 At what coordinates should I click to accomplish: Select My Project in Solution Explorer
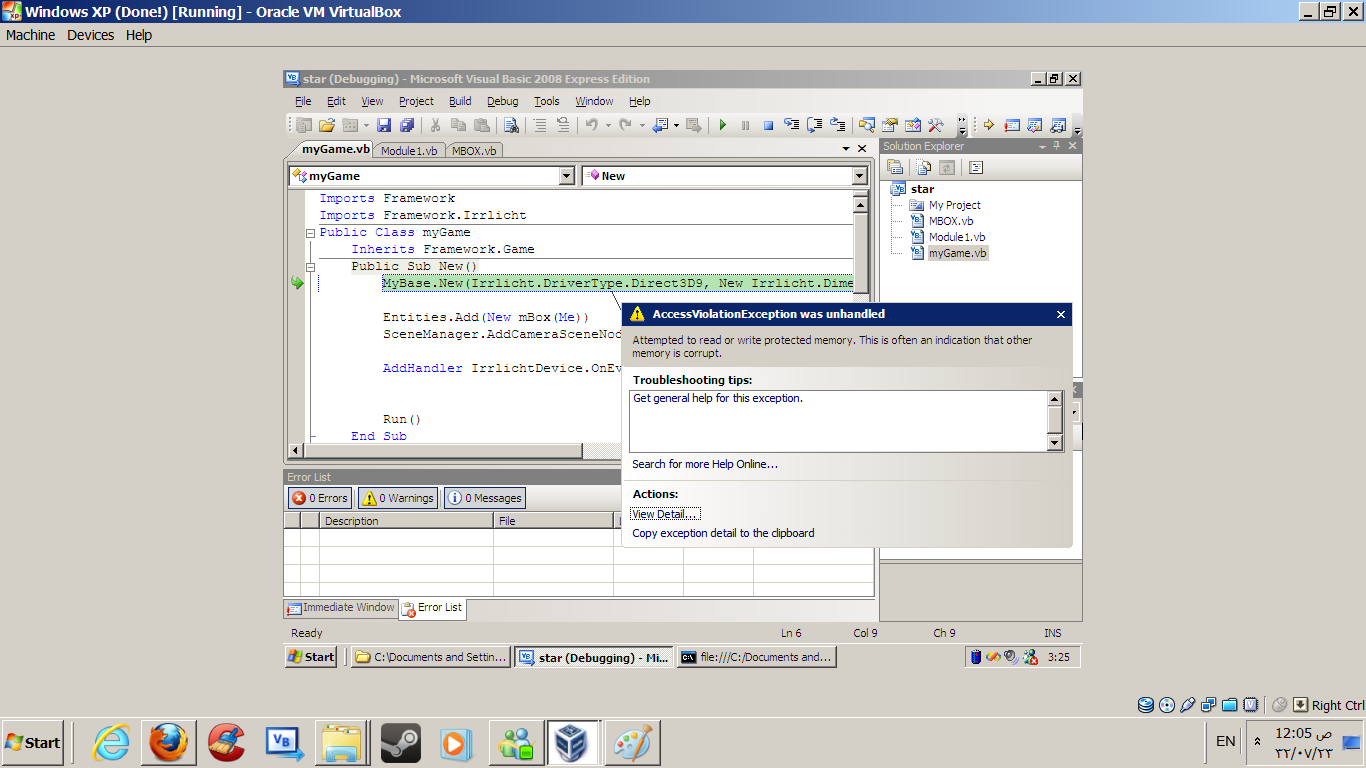pos(955,205)
